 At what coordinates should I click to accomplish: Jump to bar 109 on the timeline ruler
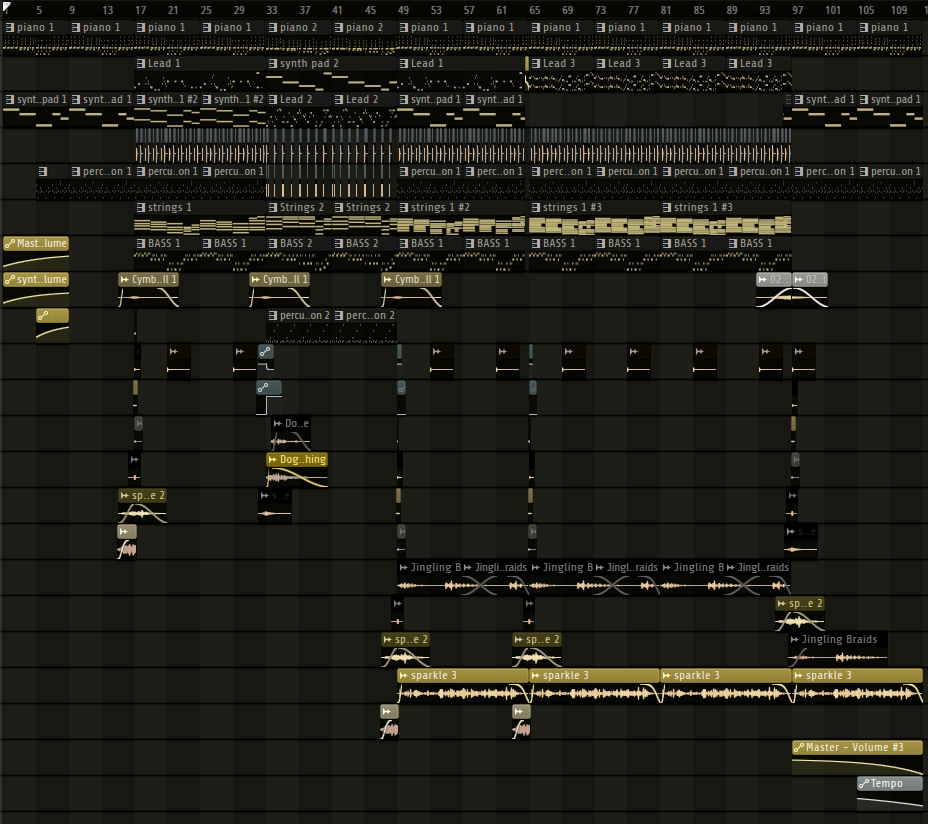pyautogui.click(x=899, y=10)
